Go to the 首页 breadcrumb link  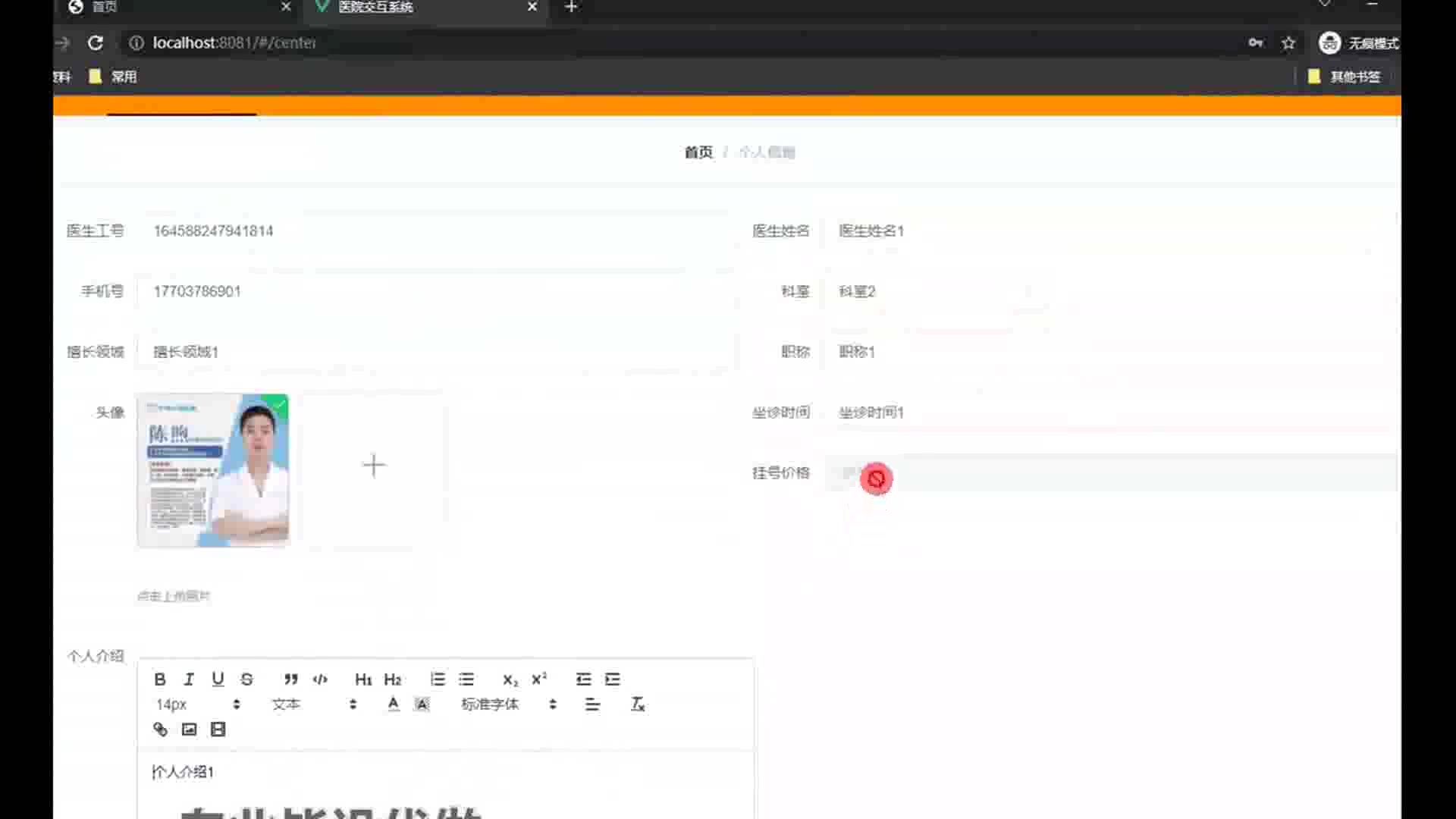pos(698,152)
